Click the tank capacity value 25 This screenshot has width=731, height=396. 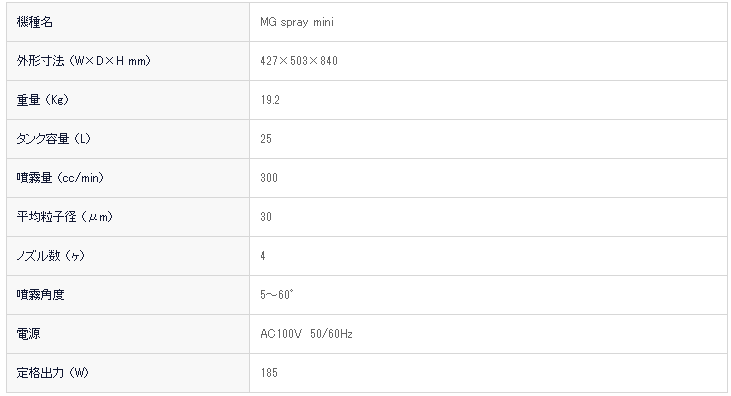266,139
